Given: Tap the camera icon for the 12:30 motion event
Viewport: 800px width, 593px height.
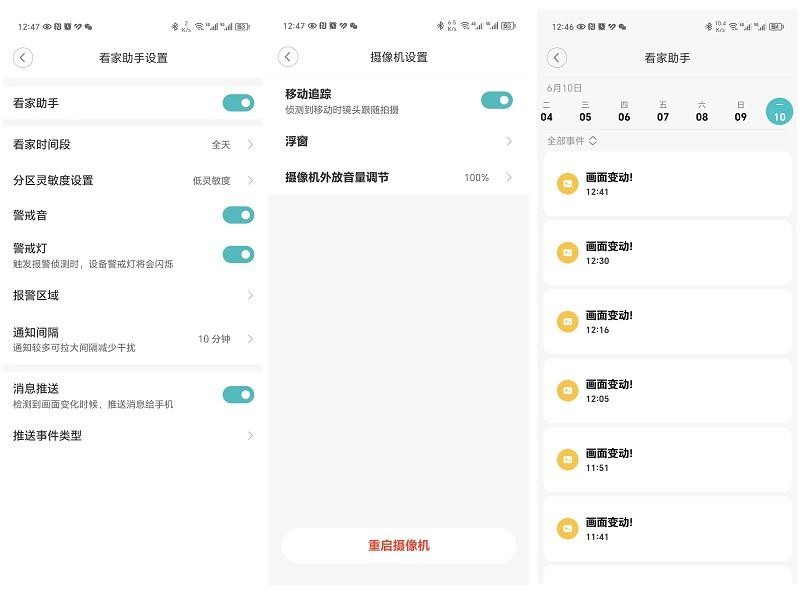Looking at the screenshot, I should click(x=567, y=253).
